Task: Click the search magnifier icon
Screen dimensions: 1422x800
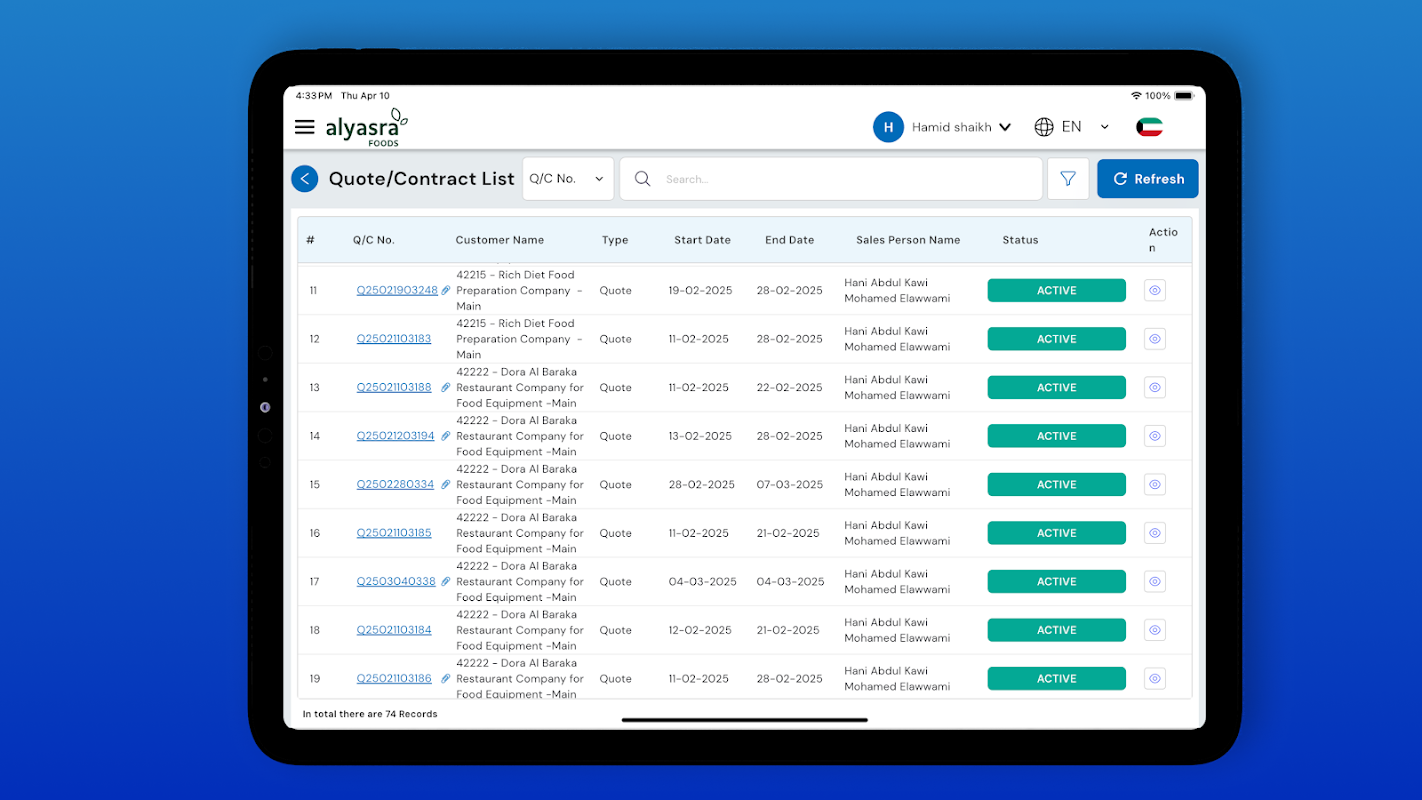Action: pos(643,179)
